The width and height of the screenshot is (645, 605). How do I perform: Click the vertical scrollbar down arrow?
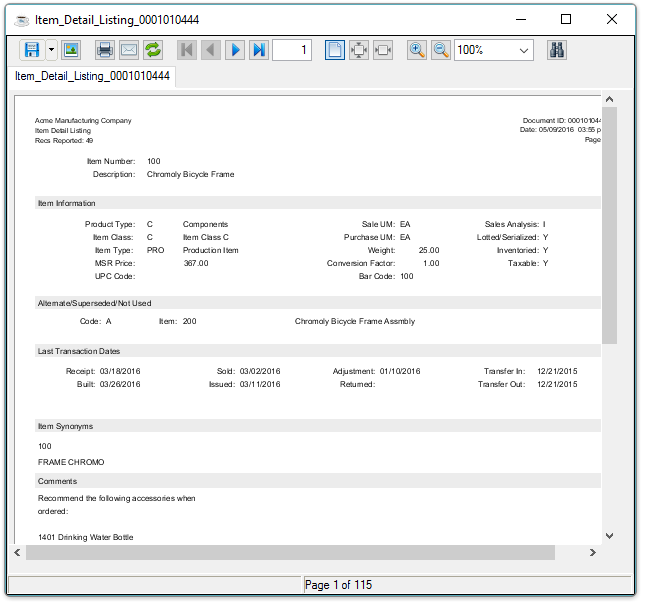coord(609,536)
